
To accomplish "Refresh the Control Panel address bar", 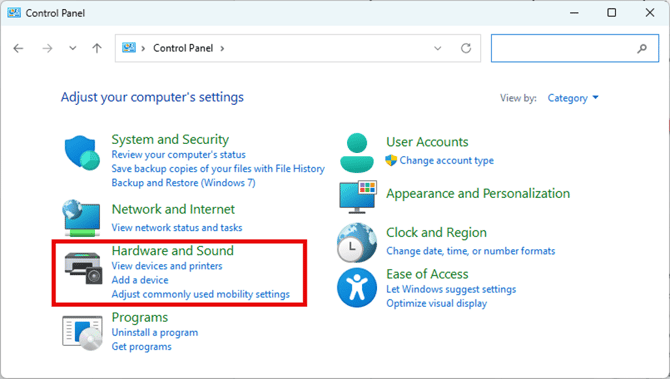I will [x=466, y=48].
